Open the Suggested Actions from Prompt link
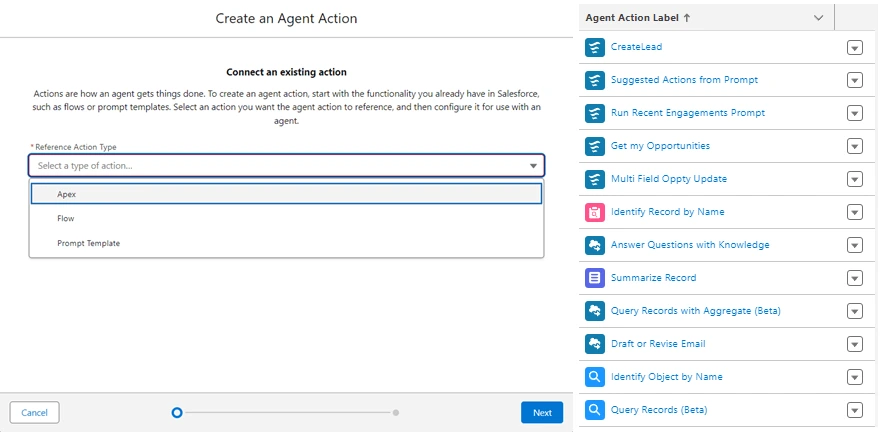 [684, 80]
